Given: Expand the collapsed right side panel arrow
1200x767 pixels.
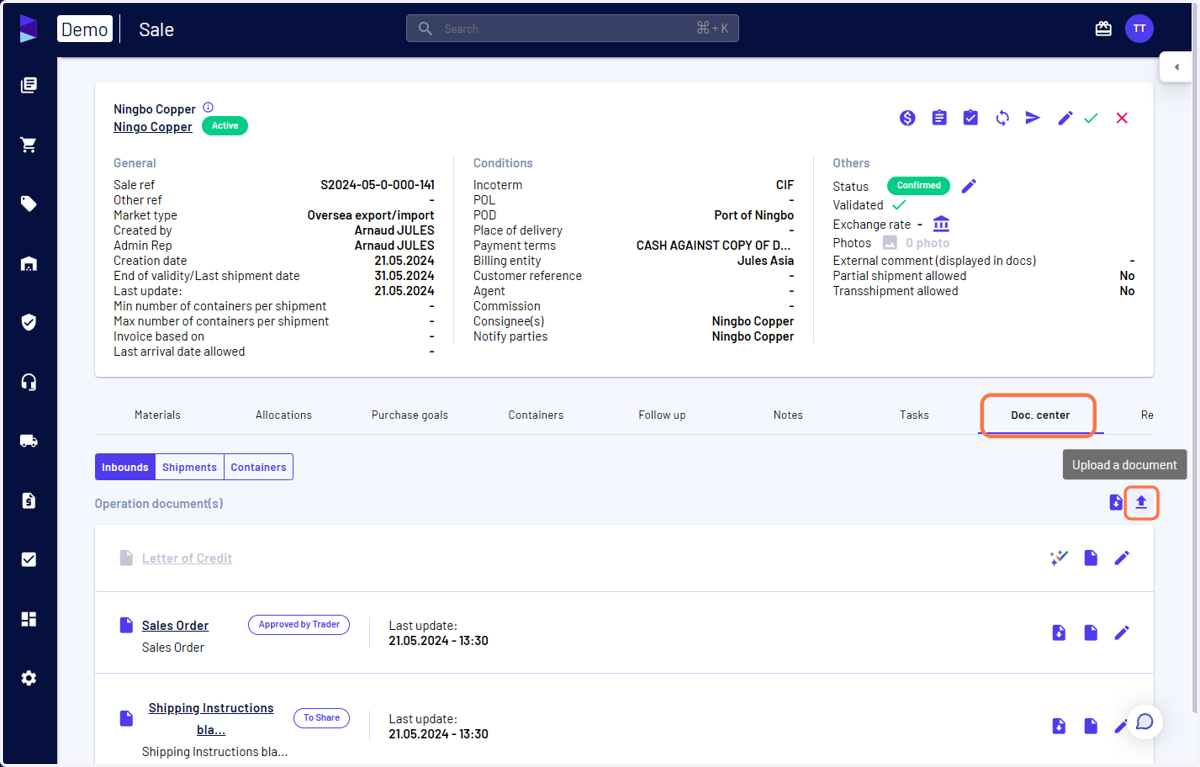Looking at the screenshot, I should point(1176,68).
